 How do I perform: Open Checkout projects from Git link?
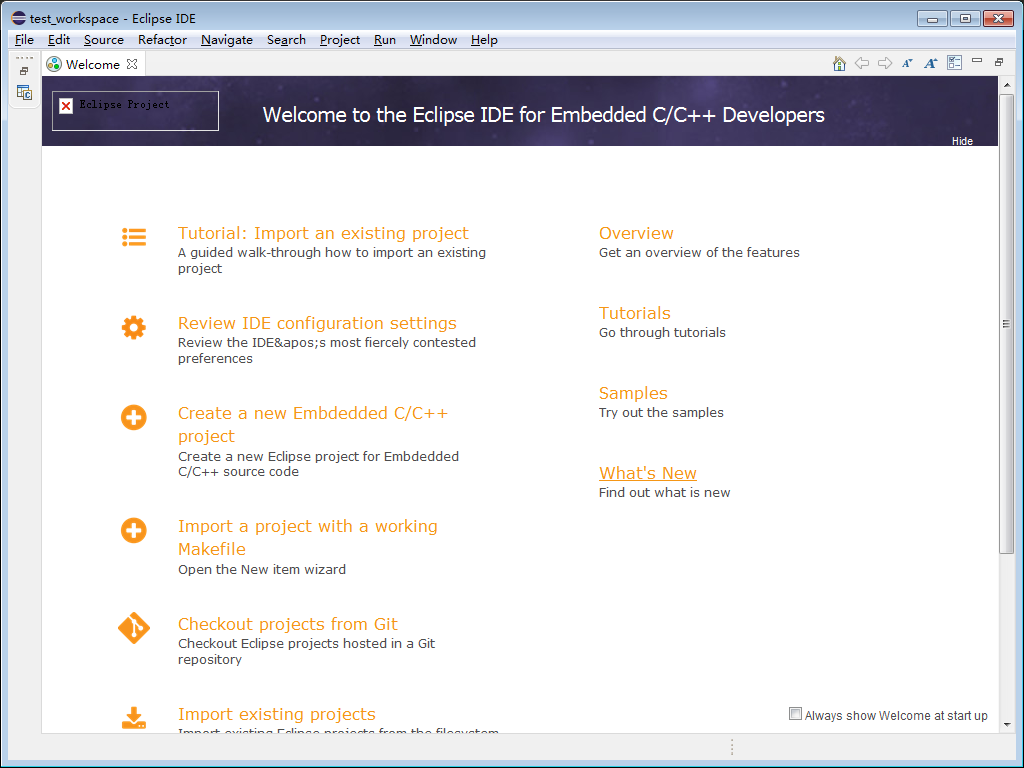pos(288,624)
